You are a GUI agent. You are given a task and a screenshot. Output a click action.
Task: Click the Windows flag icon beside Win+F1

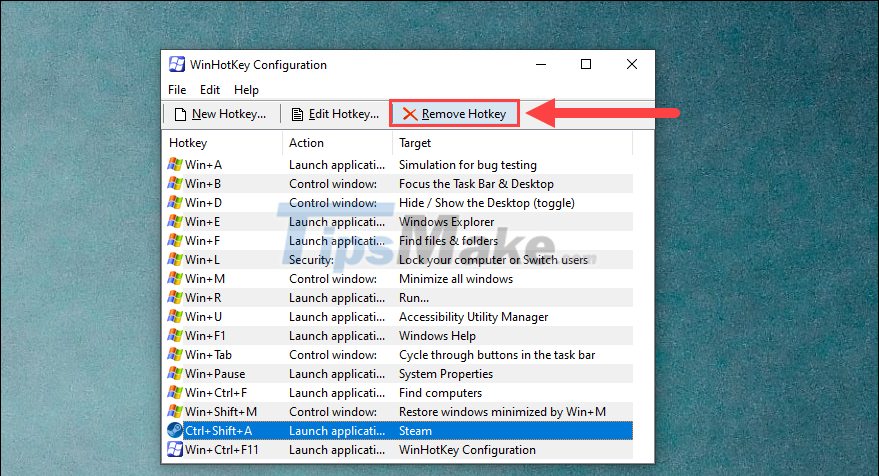pos(175,336)
